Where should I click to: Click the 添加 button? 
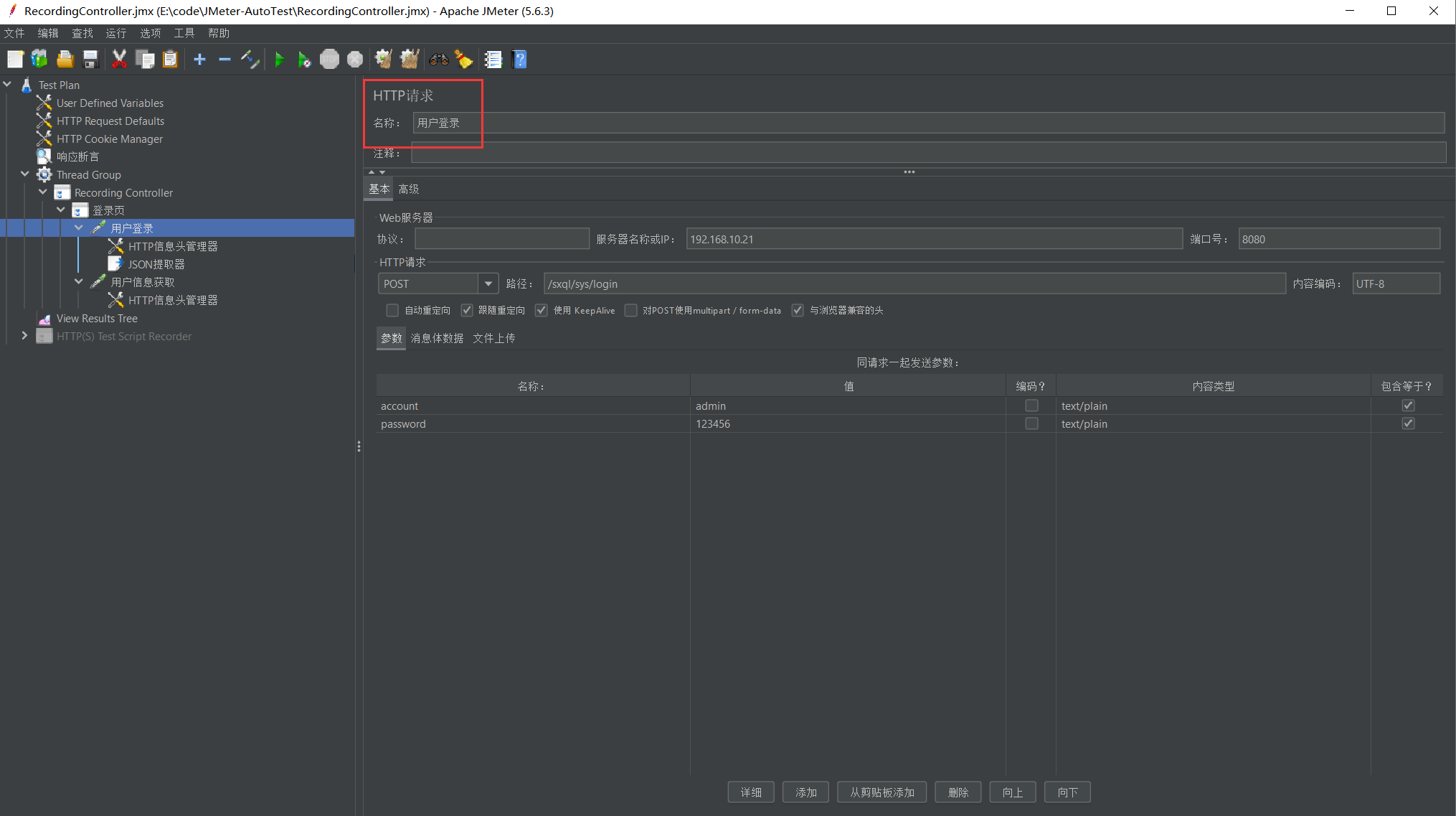(x=805, y=792)
